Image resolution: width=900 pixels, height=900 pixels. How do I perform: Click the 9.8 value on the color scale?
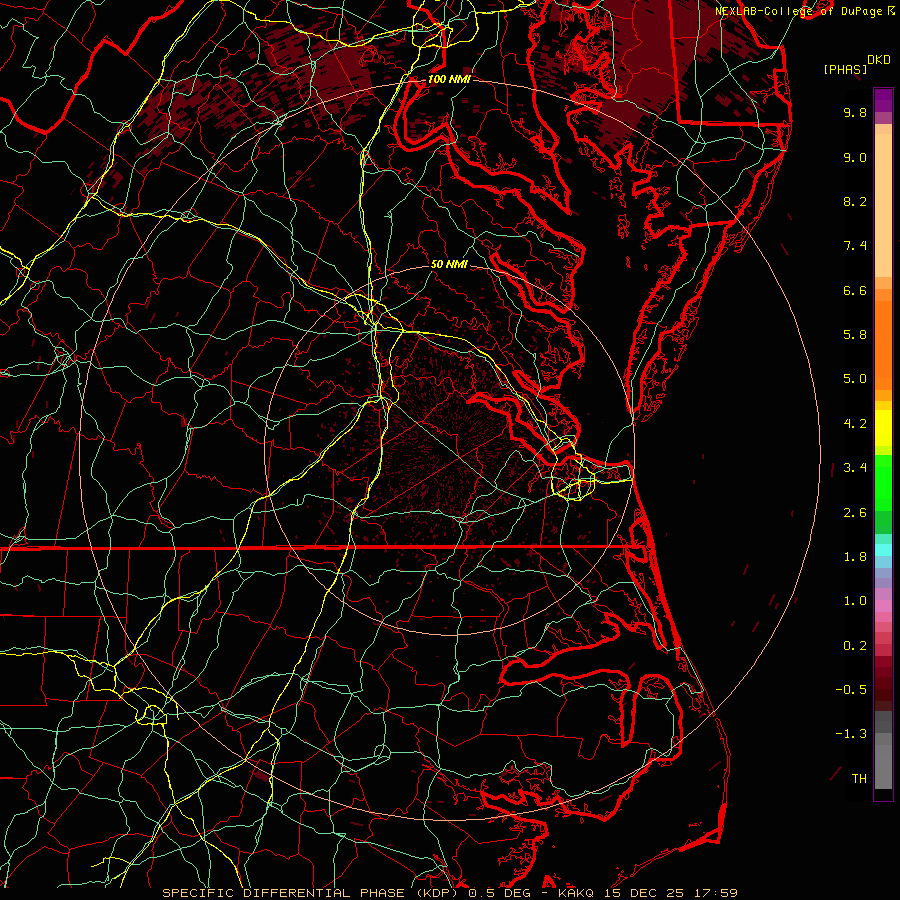click(855, 112)
